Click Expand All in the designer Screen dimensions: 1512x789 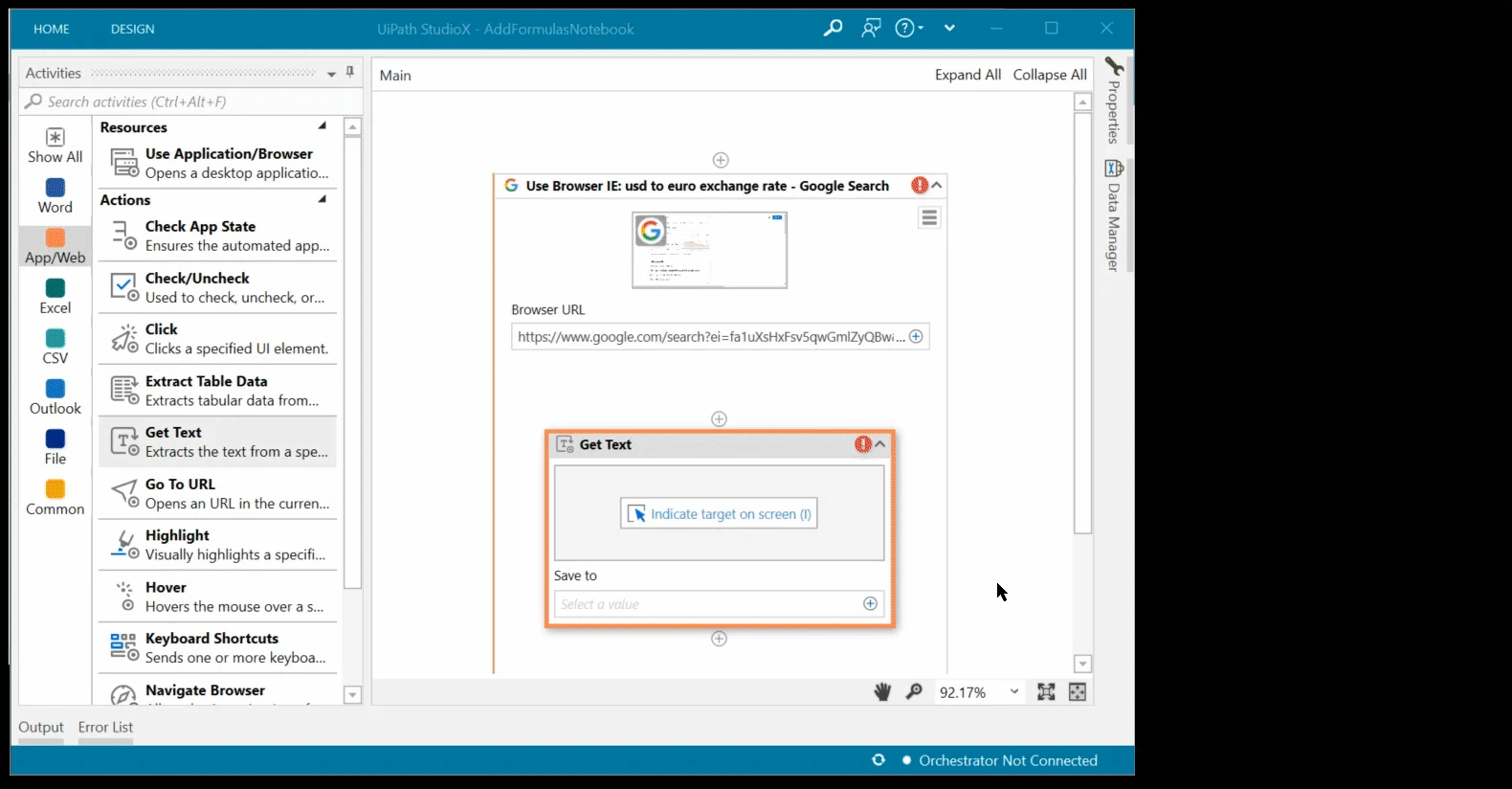pyautogui.click(x=967, y=75)
